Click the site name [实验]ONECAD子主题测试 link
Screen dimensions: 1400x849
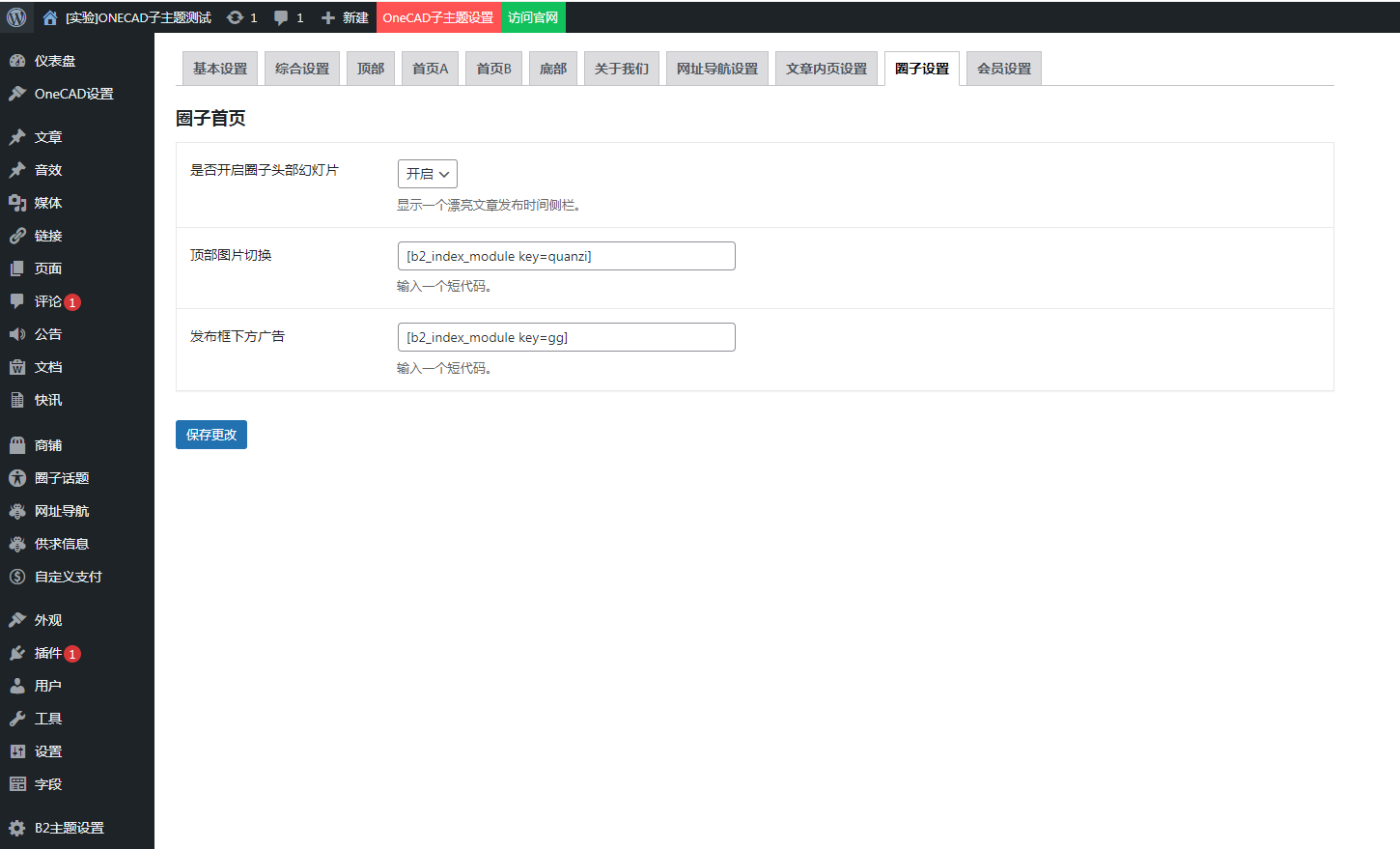(138, 17)
